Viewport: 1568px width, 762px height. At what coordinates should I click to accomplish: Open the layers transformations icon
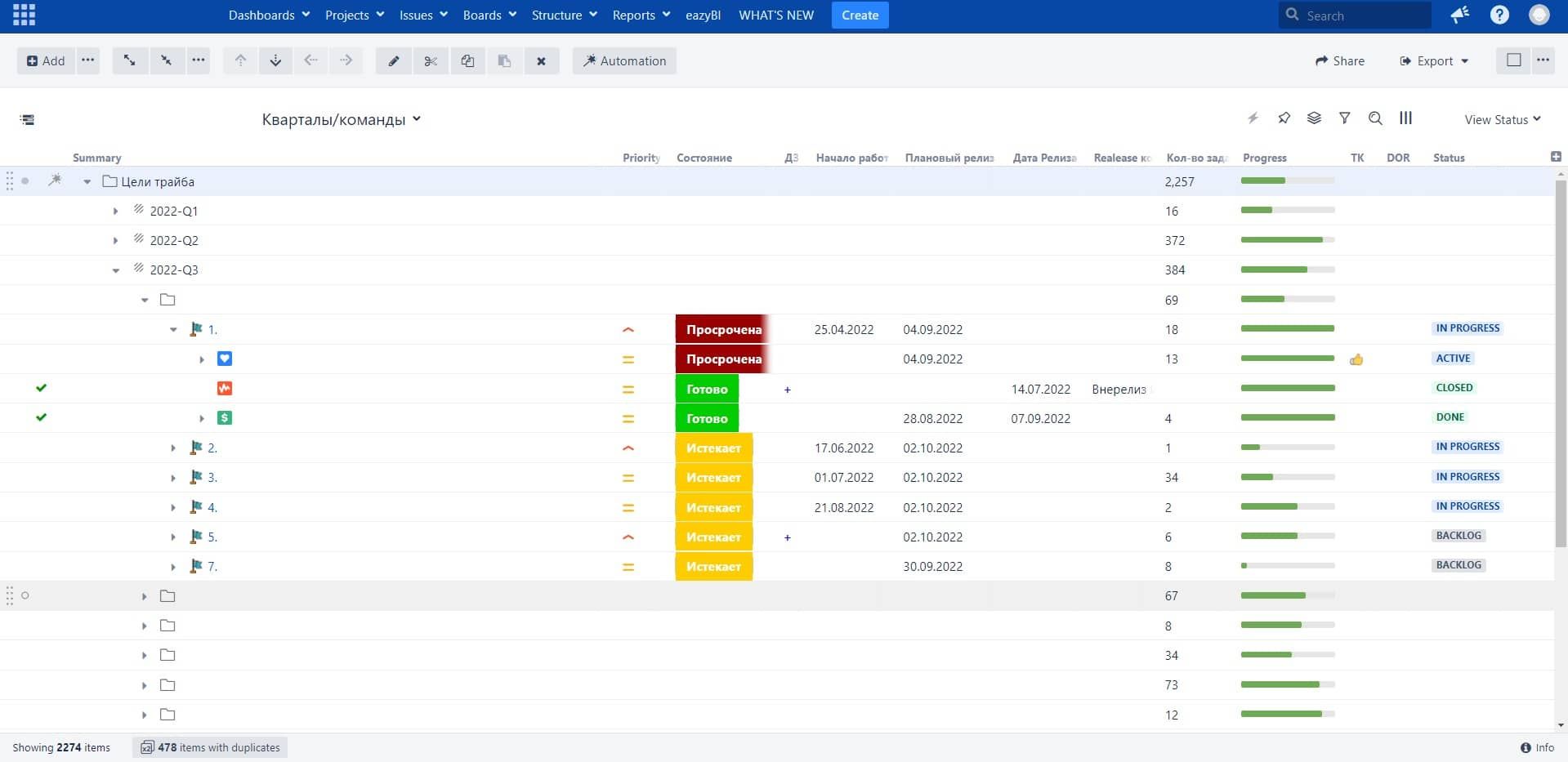pyautogui.click(x=1314, y=118)
